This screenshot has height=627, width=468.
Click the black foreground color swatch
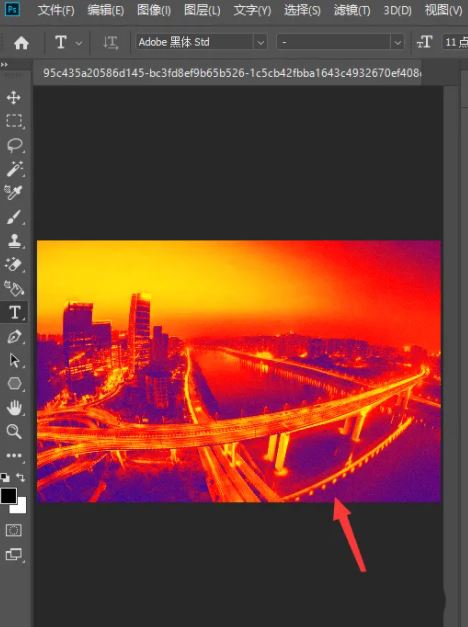(8, 495)
